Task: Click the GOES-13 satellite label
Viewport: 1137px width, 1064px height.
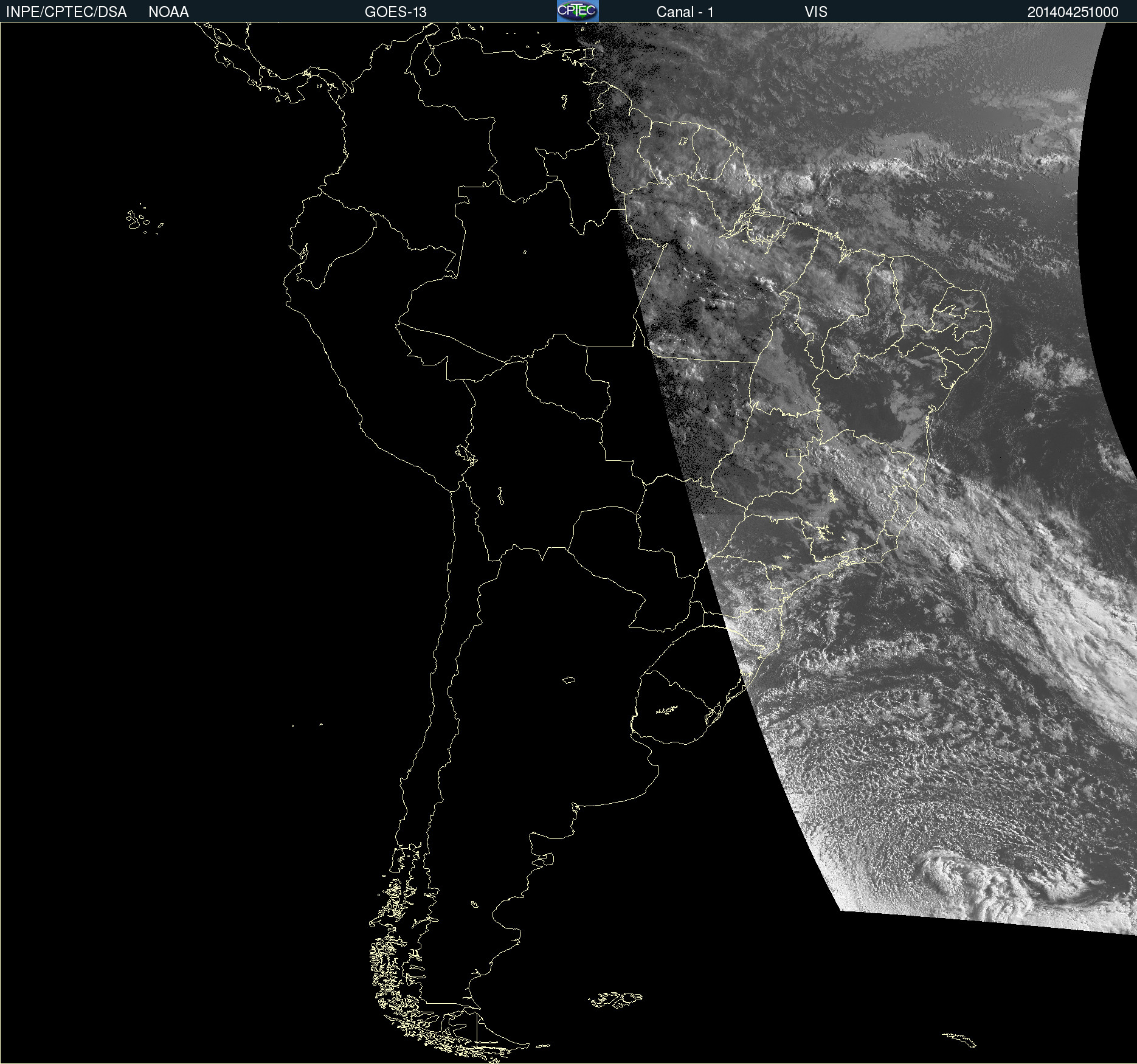Action: click(x=395, y=12)
